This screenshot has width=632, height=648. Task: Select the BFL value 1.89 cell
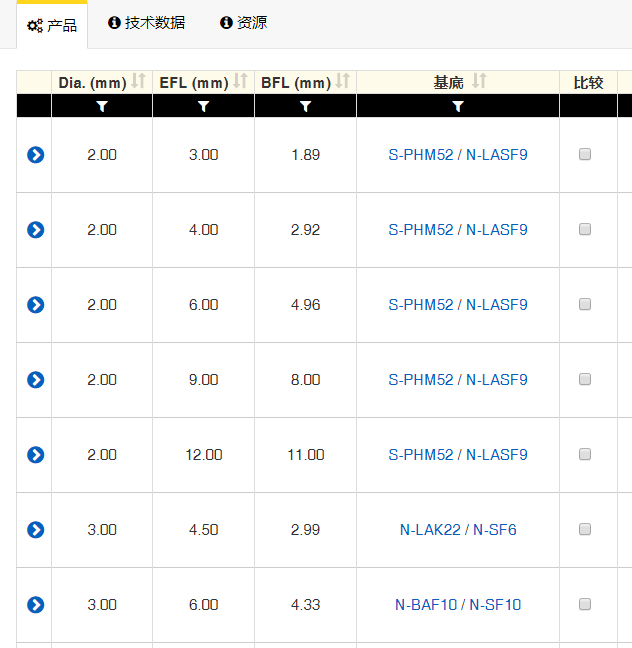(305, 155)
